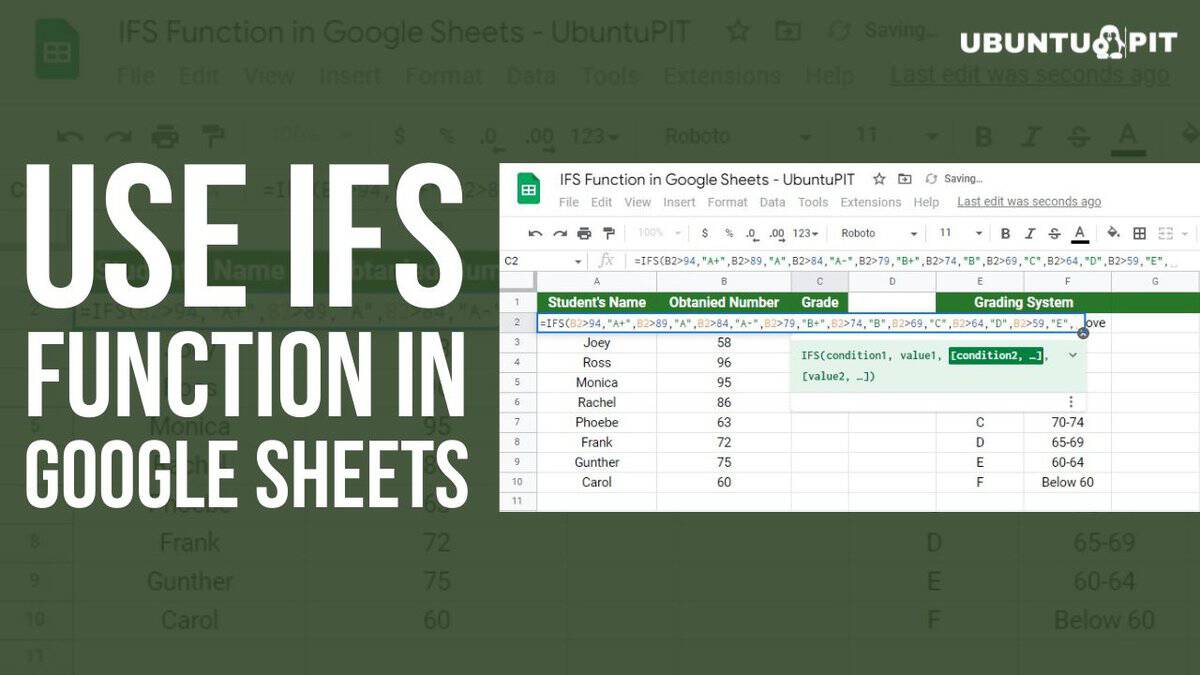Select the column B header

pos(724,282)
